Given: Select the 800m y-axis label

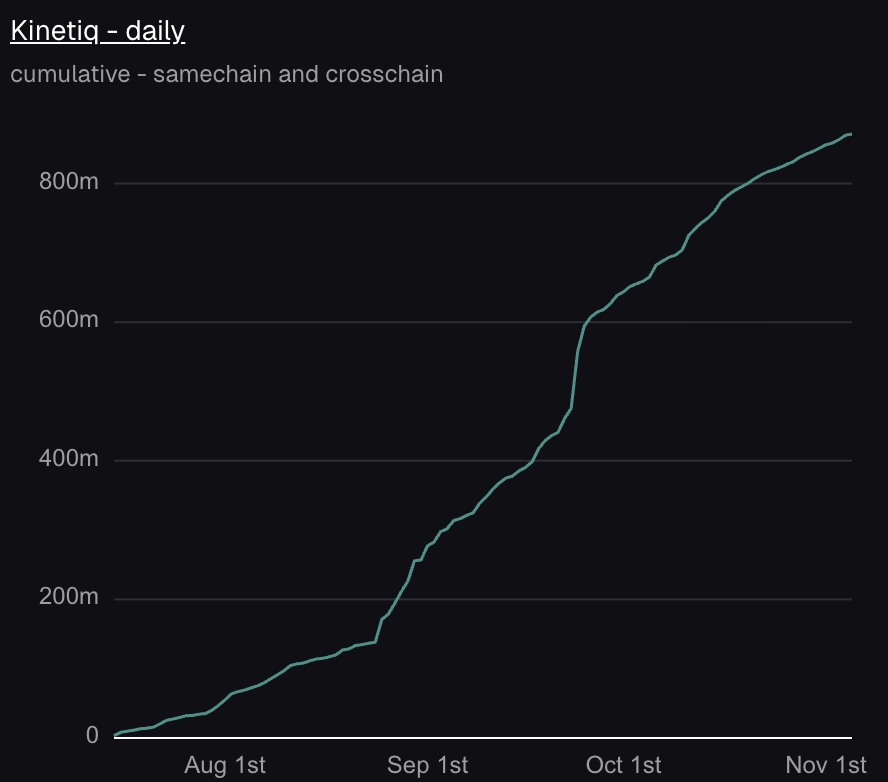Looking at the screenshot, I should coord(70,182).
